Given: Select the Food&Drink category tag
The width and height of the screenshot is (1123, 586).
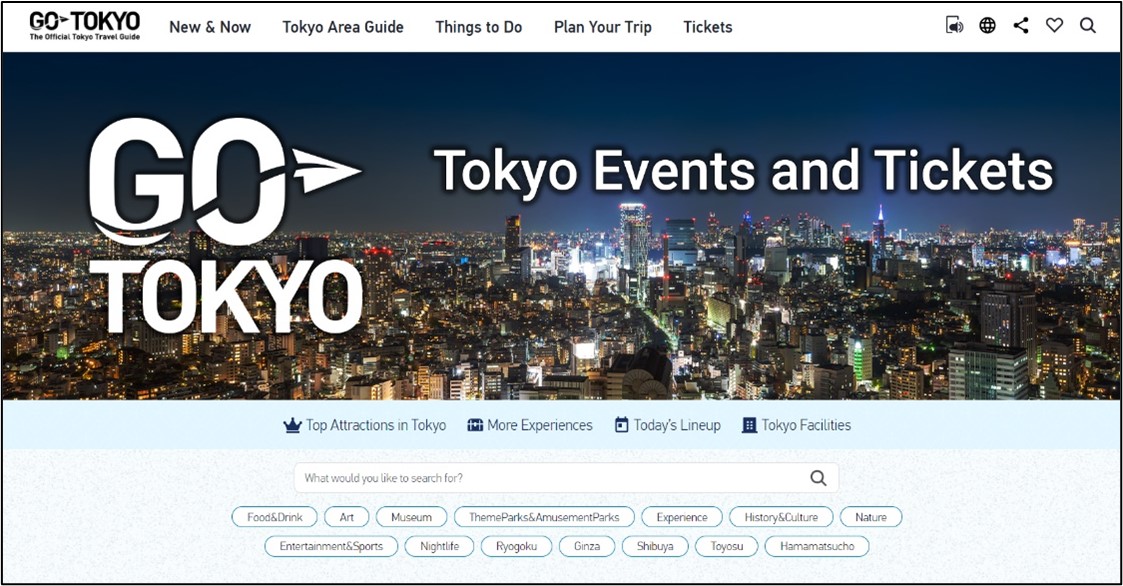Looking at the screenshot, I should click(274, 517).
